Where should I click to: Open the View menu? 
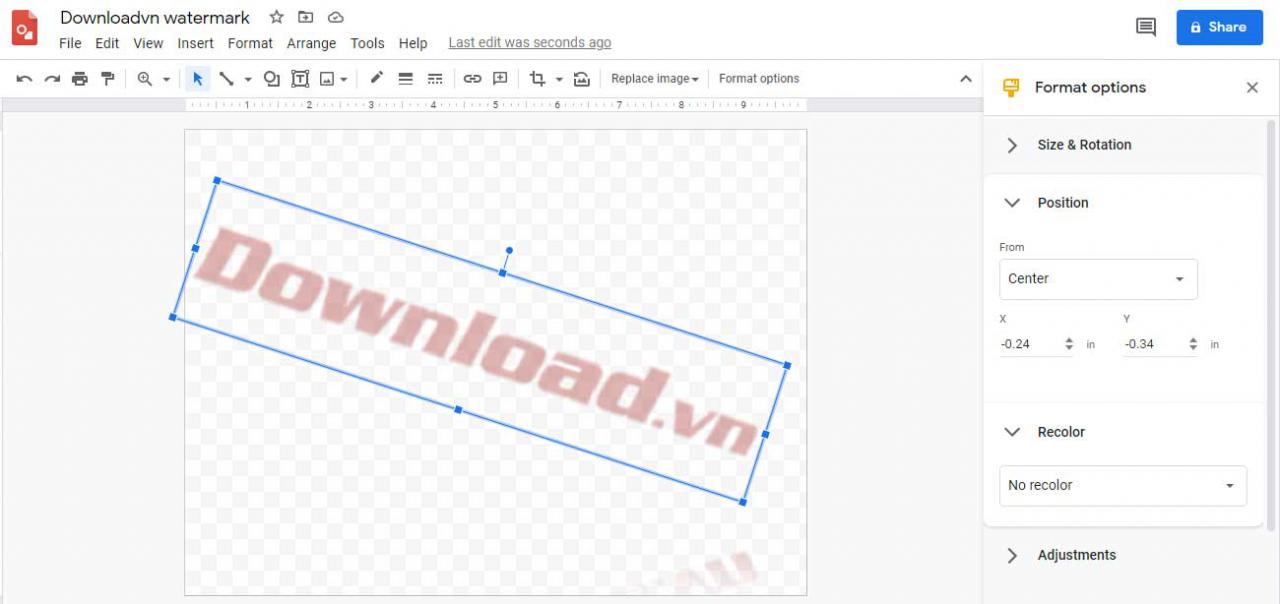coord(148,43)
